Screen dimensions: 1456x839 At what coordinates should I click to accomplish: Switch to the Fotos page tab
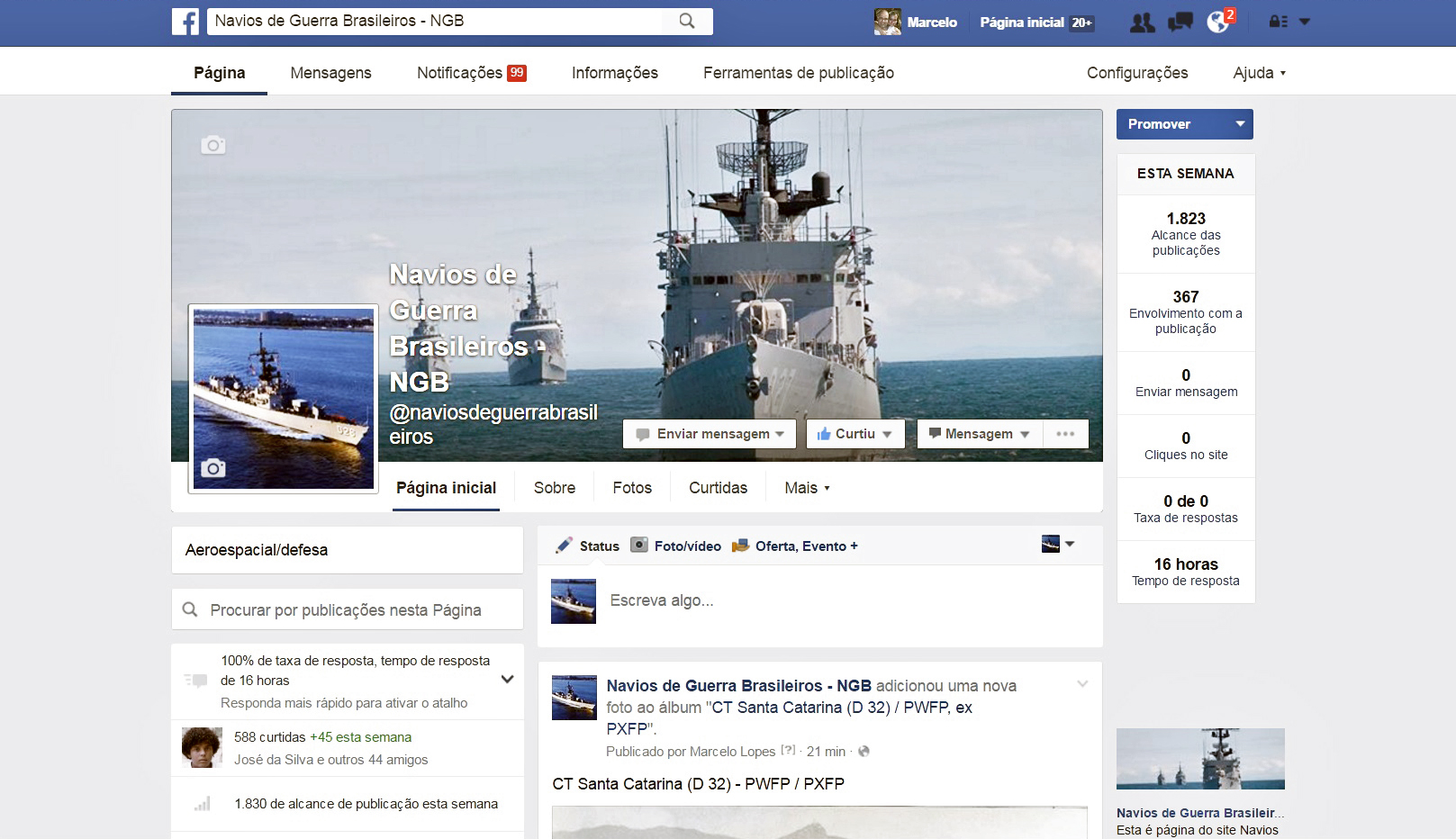pyautogui.click(x=632, y=488)
